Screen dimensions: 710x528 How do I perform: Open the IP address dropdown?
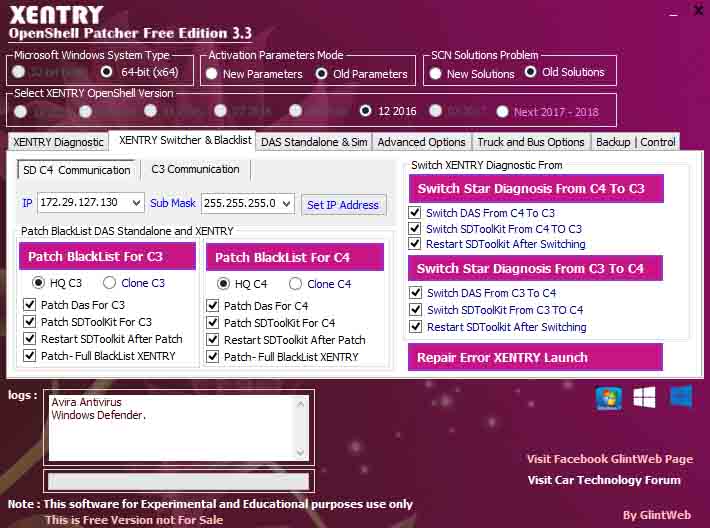(x=136, y=202)
